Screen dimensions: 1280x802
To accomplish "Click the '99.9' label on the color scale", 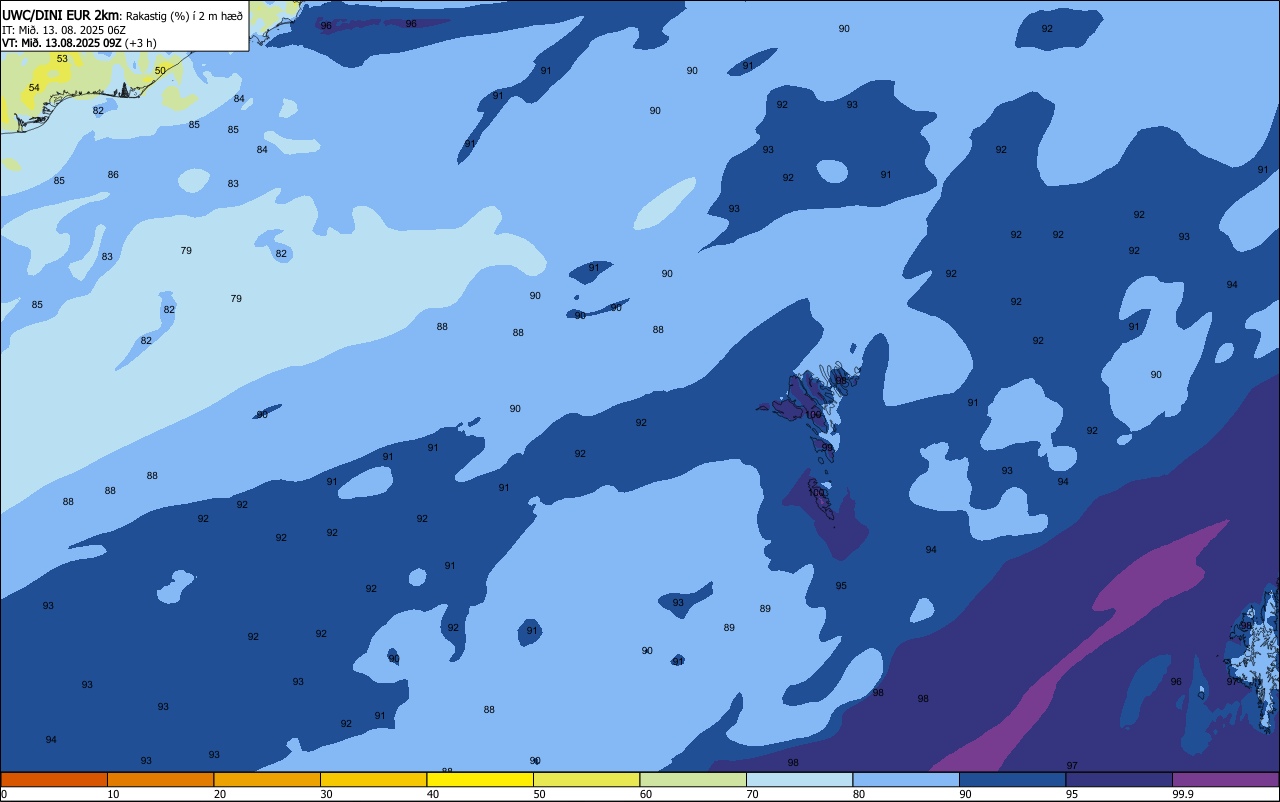I will [x=1184, y=794].
